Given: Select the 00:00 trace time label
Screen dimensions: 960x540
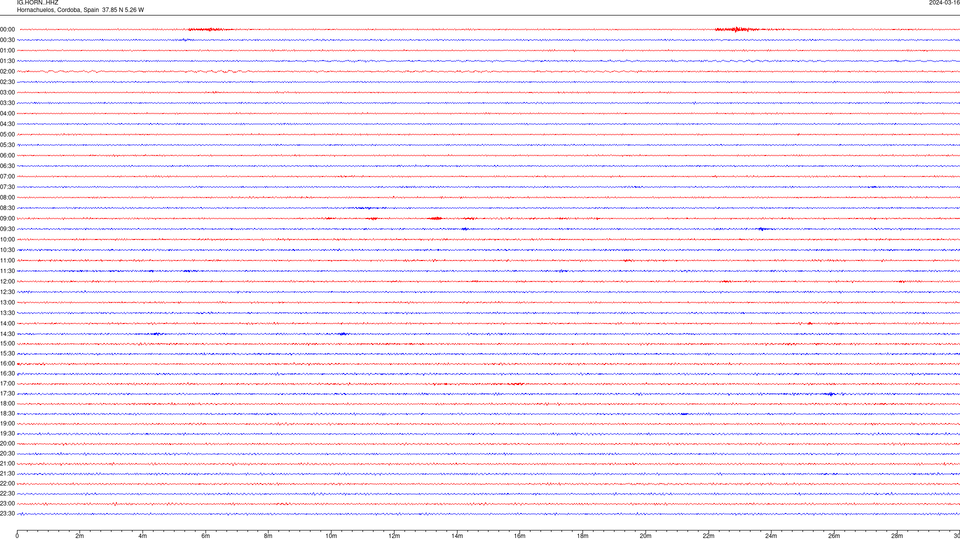Looking at the screenshot, I should click(7, 29).
